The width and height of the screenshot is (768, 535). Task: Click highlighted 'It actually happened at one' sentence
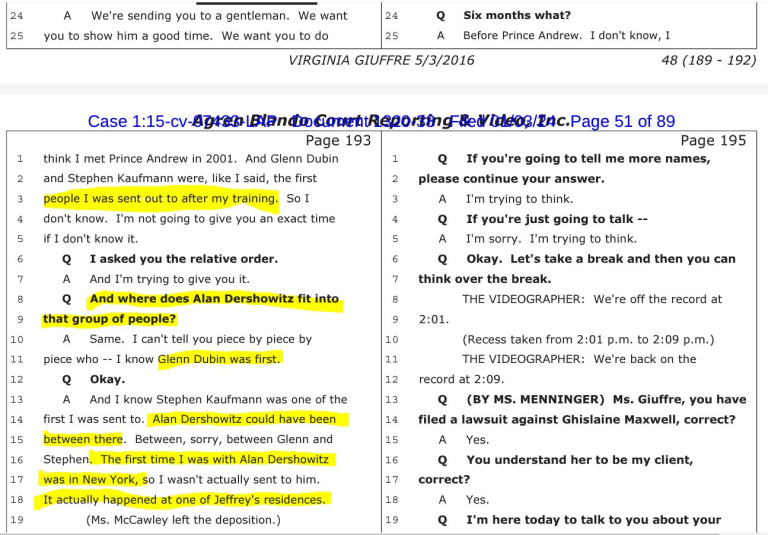point(184,499)
